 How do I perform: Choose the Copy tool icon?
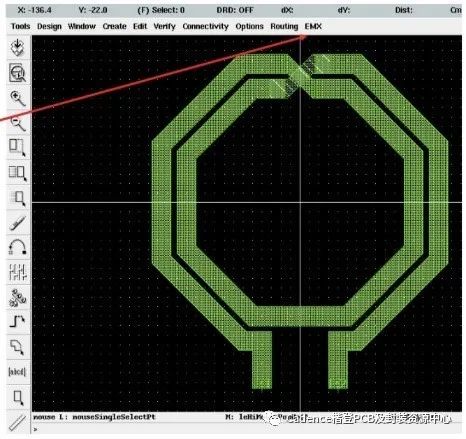(17, 173)
